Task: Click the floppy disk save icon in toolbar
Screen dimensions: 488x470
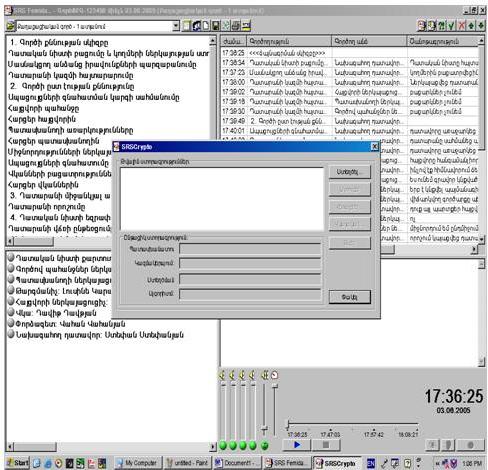Action: (215, 26)
